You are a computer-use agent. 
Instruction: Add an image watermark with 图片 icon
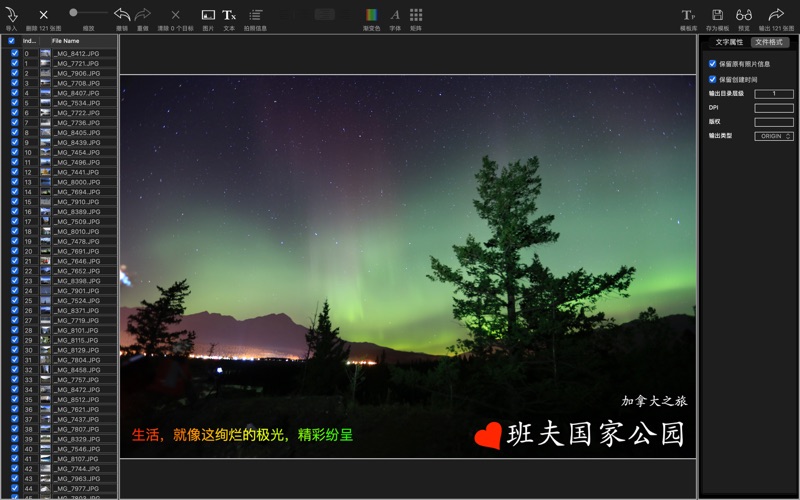[x=208, y=15]
